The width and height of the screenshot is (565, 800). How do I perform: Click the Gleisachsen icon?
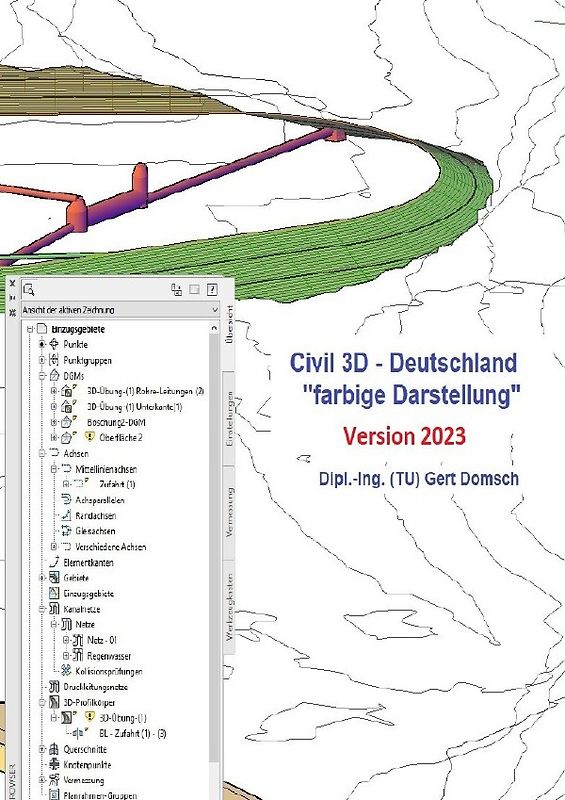click(66, 531)
